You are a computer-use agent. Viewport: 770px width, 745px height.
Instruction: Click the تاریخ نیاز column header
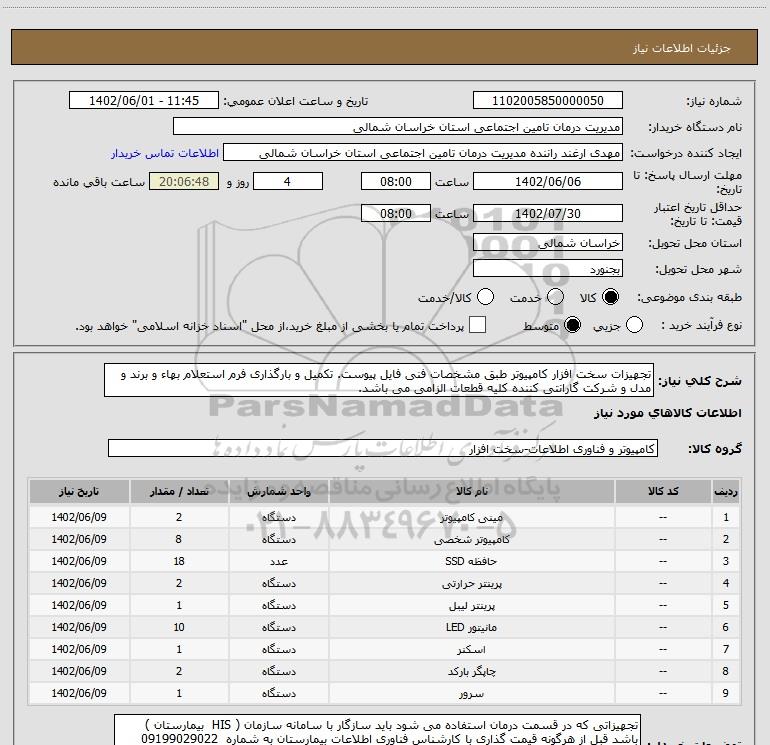tap(79, 492)
